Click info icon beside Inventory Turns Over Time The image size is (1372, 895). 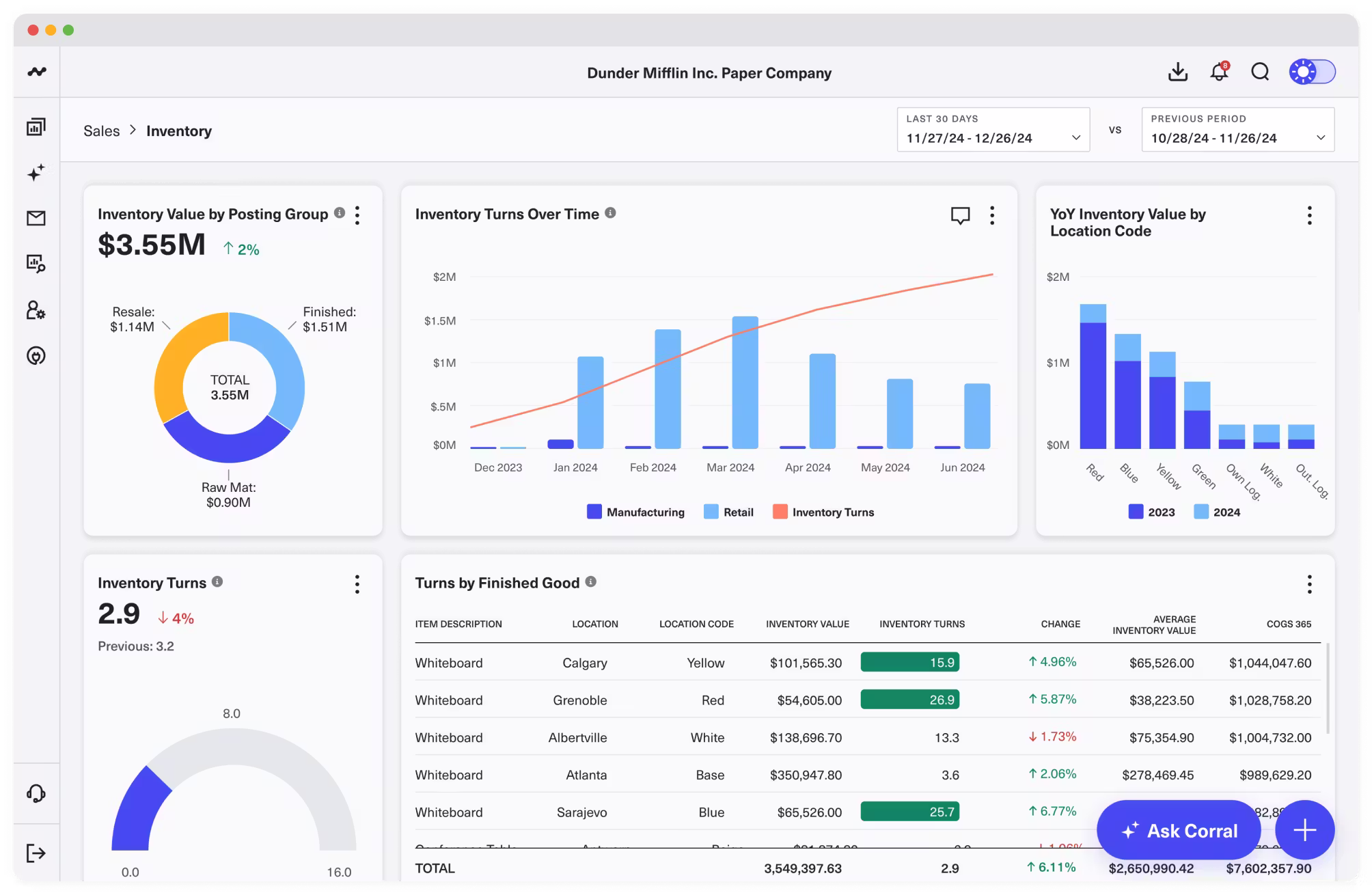[611, 212]
